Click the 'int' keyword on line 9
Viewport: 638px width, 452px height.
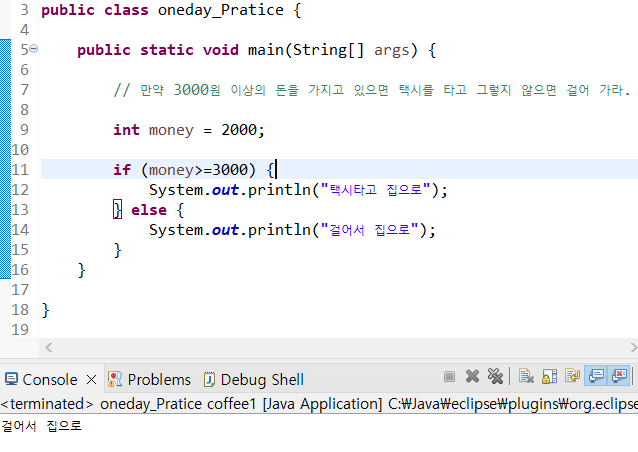click(x=126, y=130)
